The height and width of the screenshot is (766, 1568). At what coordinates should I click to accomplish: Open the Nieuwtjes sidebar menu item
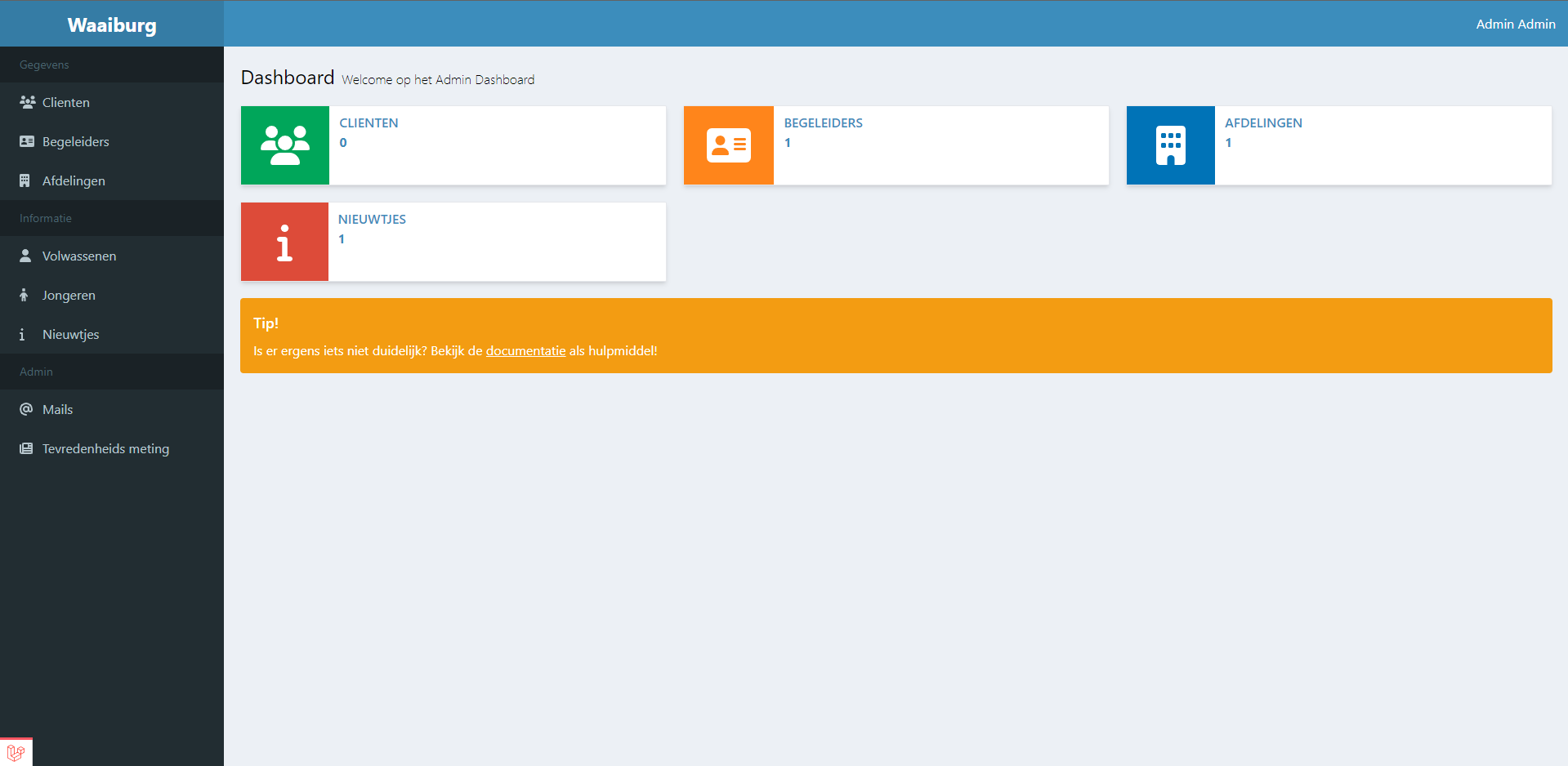click(x=70, y=334)
